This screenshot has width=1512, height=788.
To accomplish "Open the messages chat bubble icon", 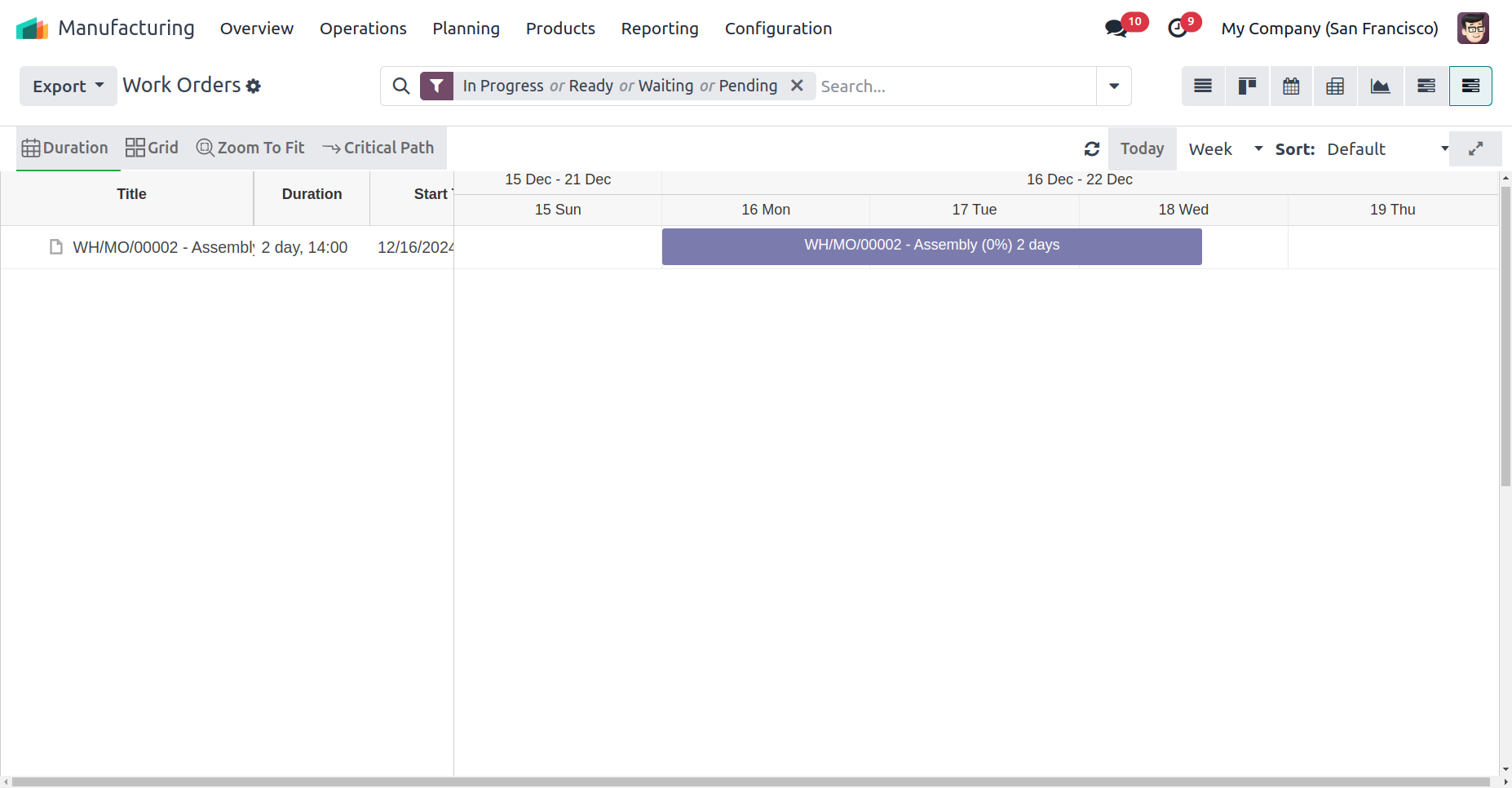I will 1116,29.
